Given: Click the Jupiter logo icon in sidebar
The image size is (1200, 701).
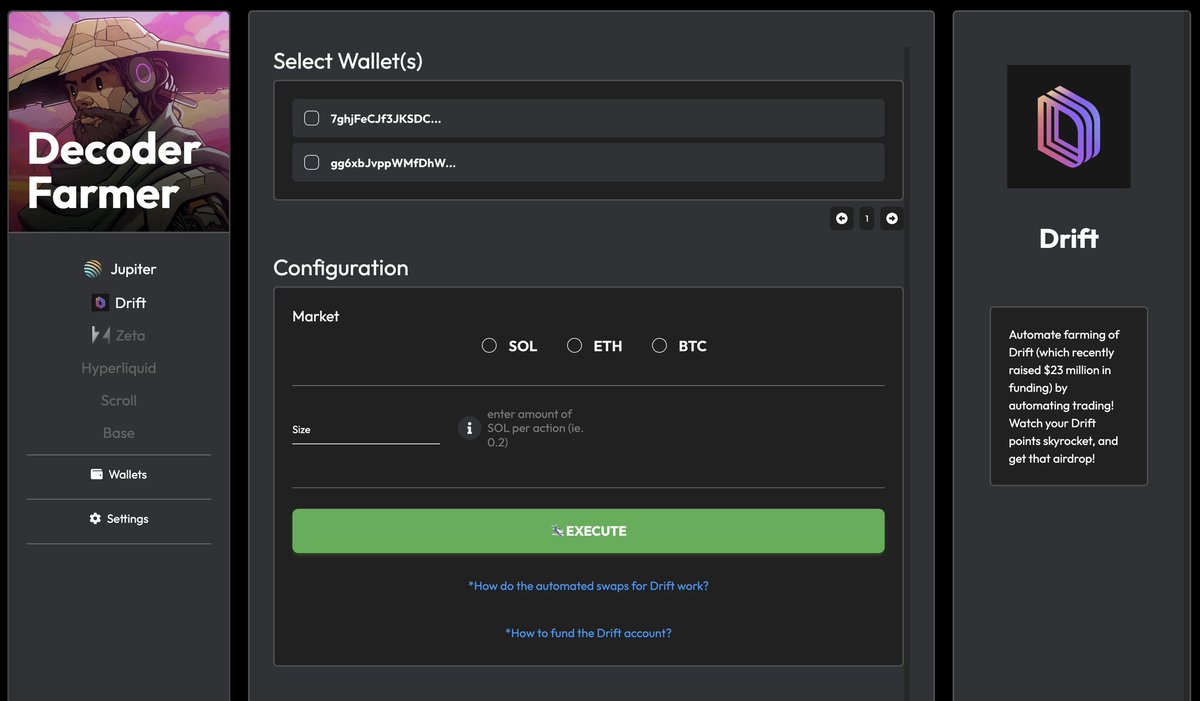Looking at the screenshot, I should pyautogui.click(x=93, y=269).
